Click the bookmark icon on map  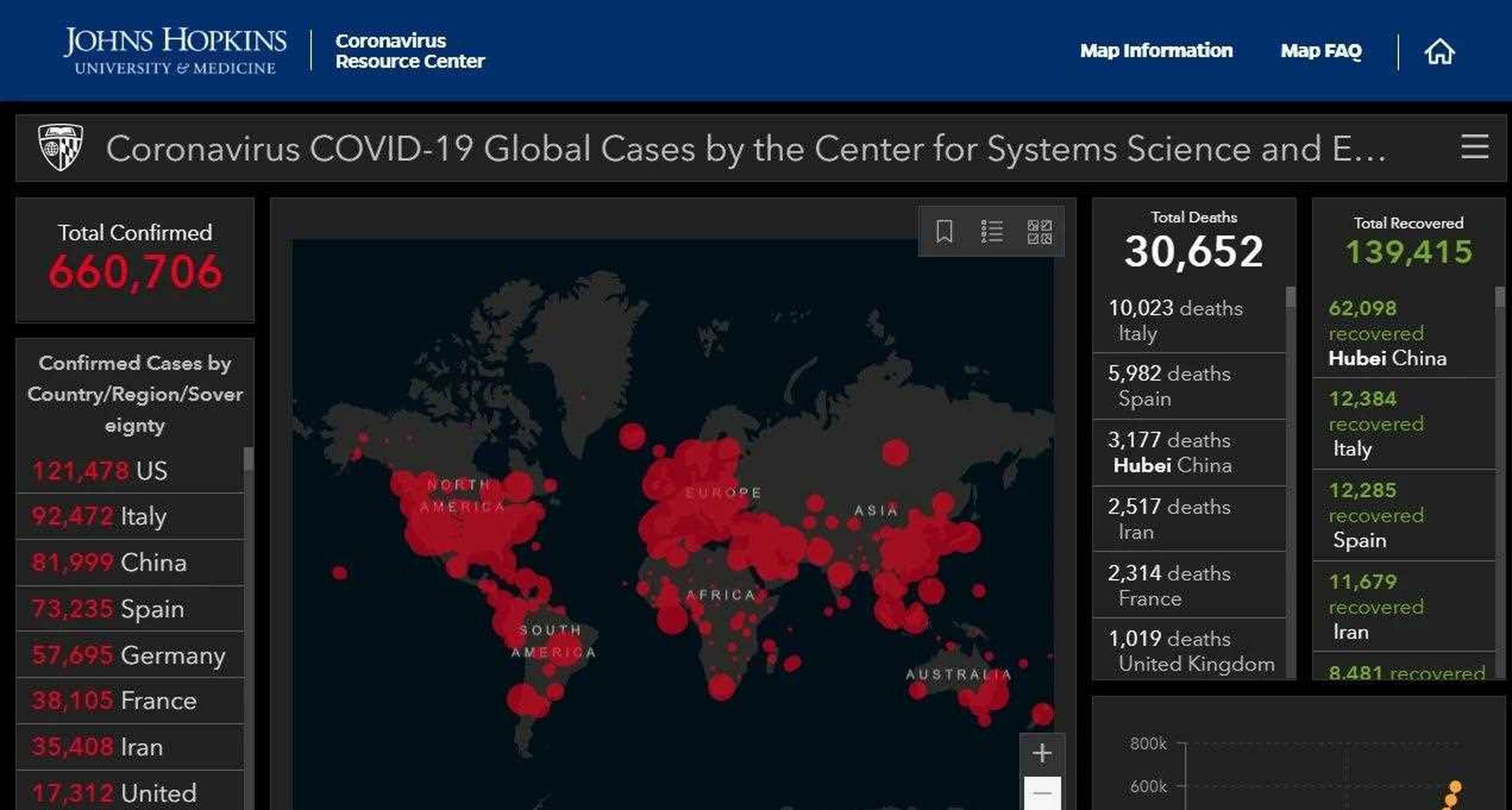(944, 232)
